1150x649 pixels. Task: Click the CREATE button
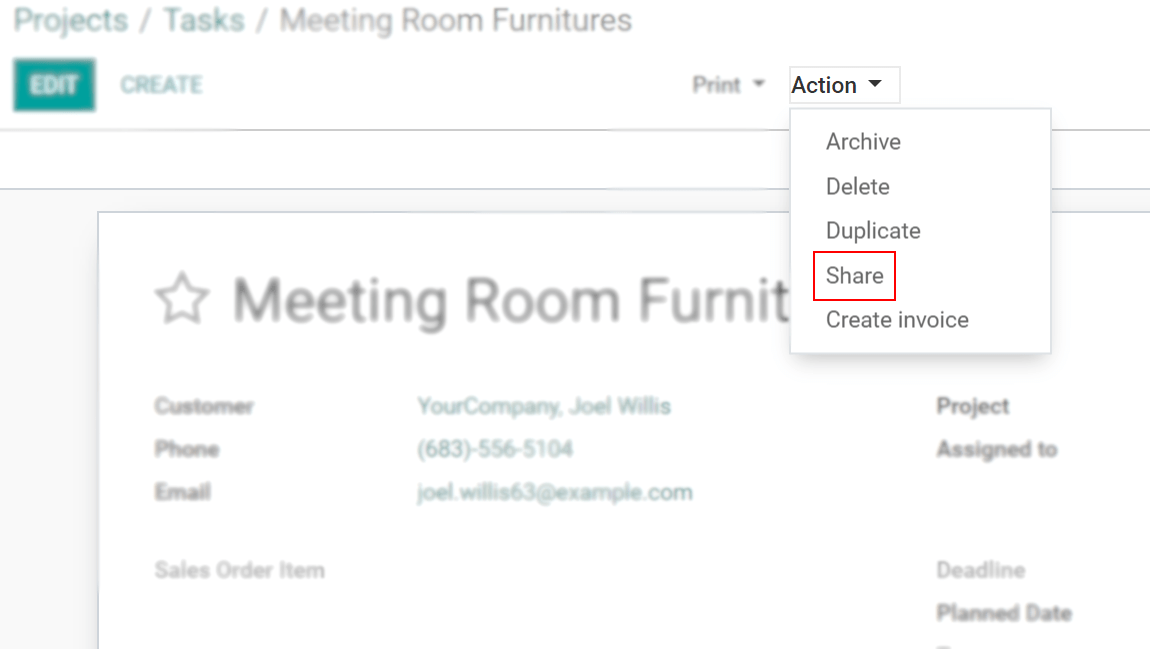point(161,86)
